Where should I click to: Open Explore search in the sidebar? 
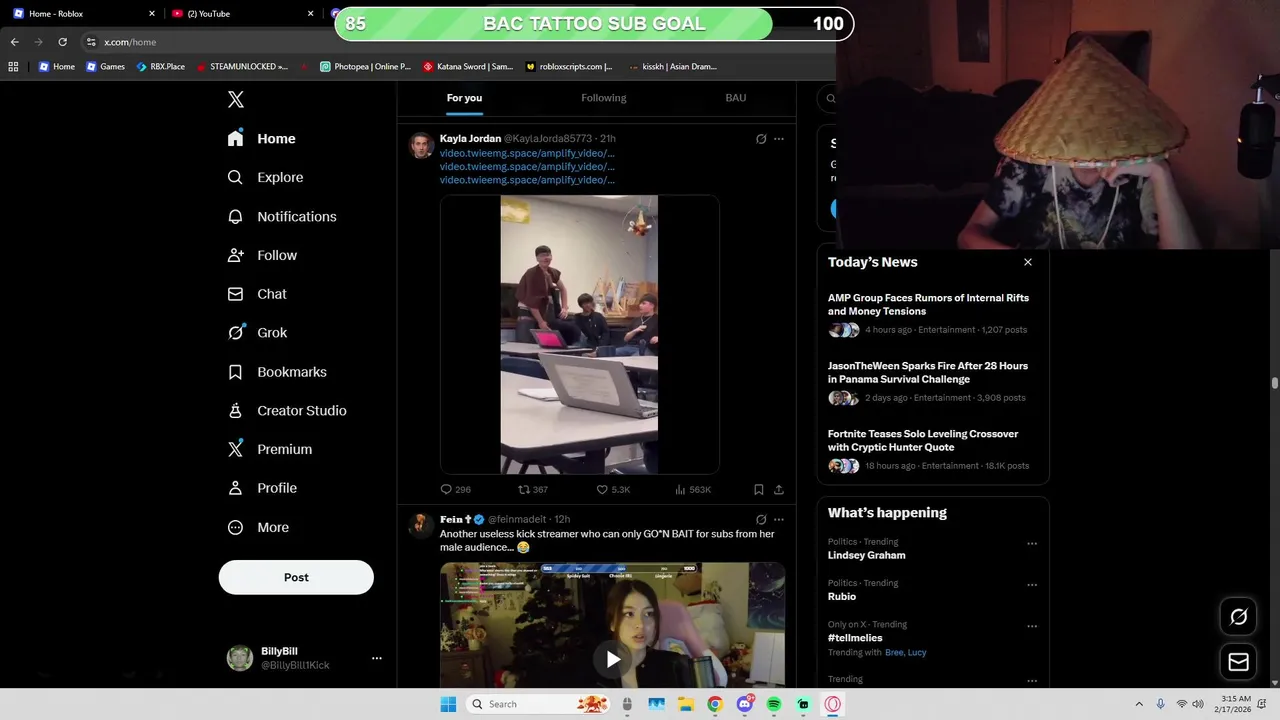[265, 177]
